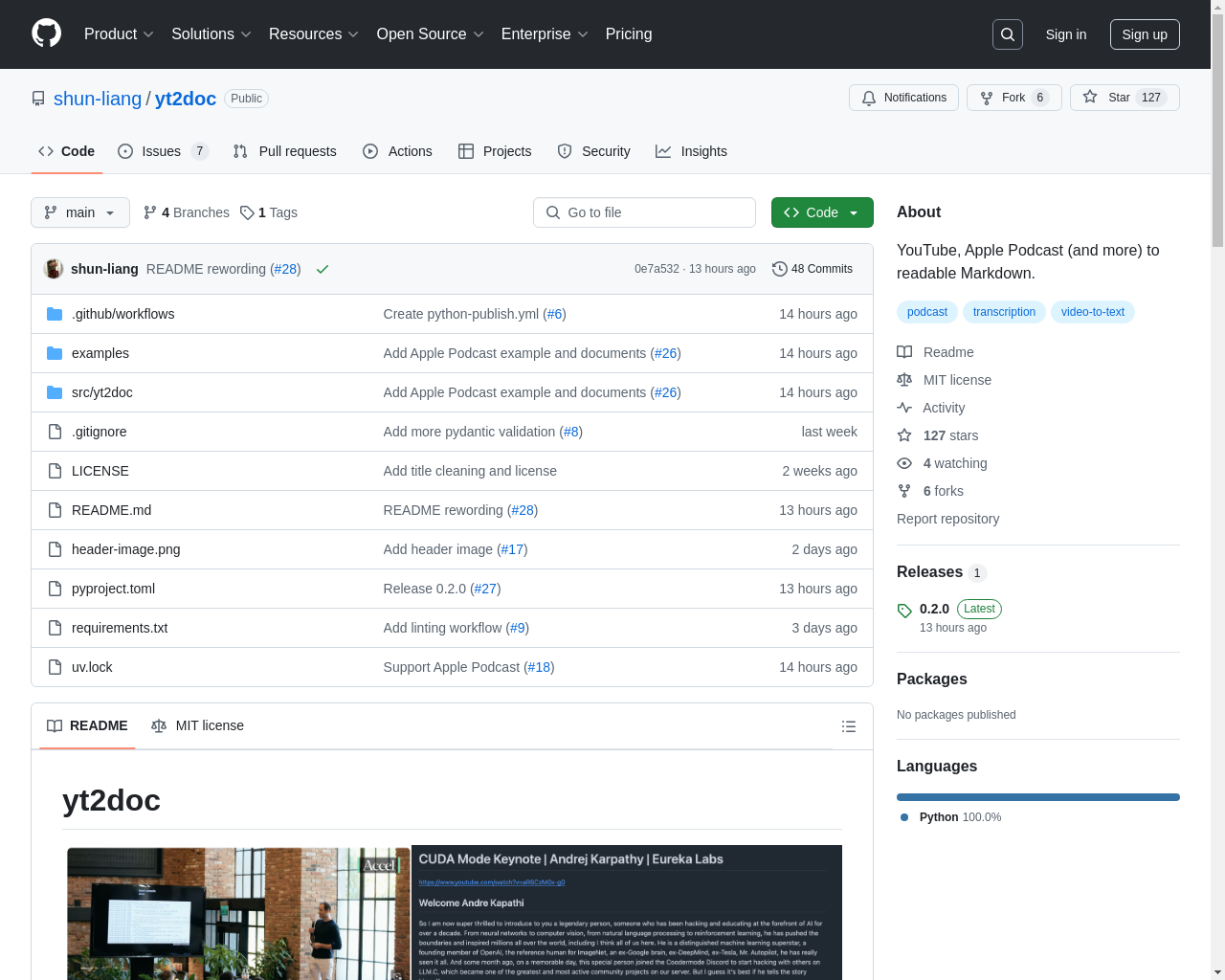Click the Go to file search field

(x=644, y=212)
